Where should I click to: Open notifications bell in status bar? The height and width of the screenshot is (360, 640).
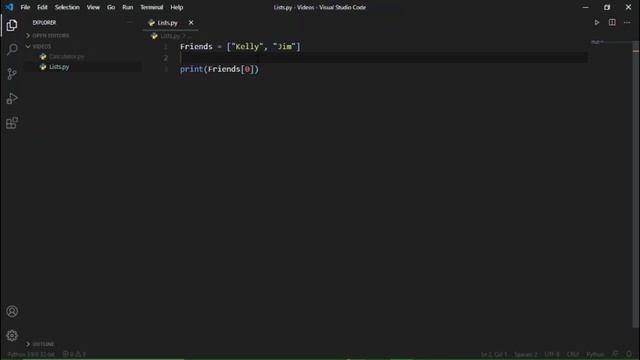pos(629,354)
